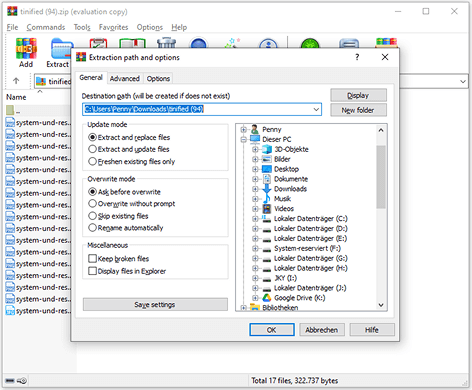The width and height of the screenshot is (472, 390).
Task: Click the Find magnifier toolbar icon
Action: 198,43
